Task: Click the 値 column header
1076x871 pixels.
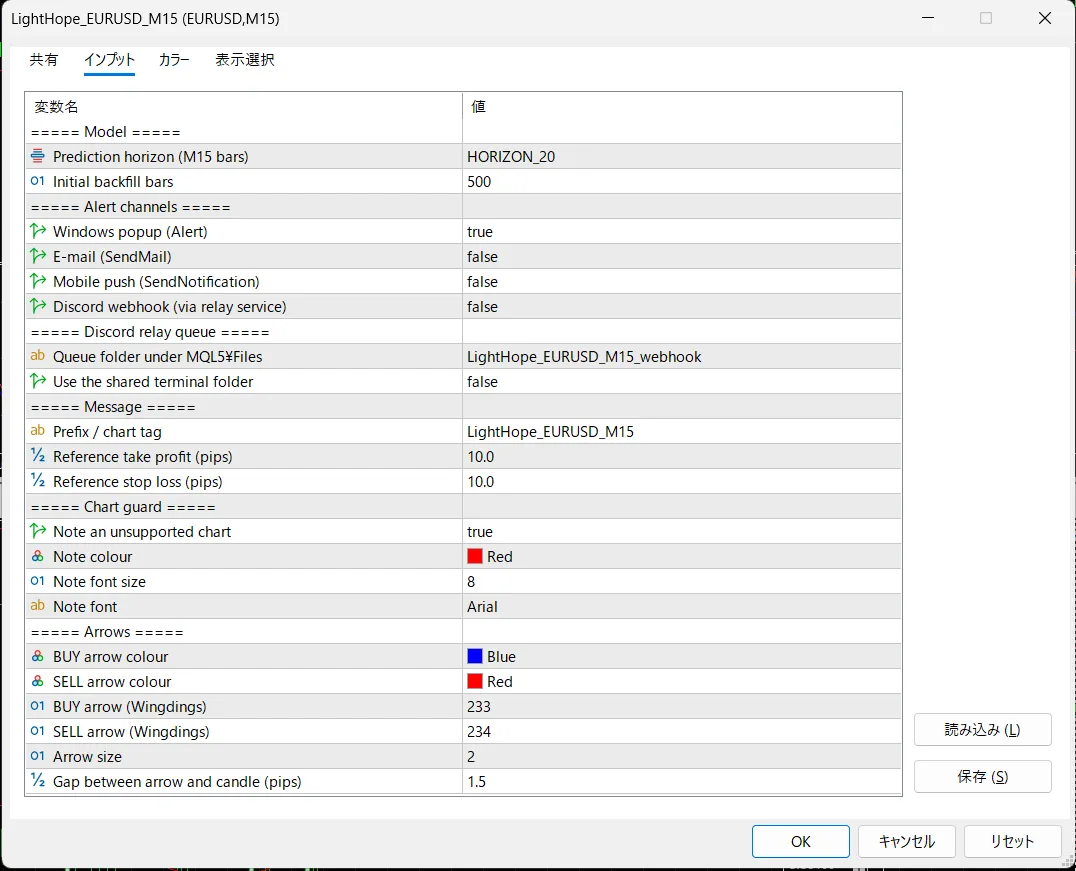Action: (681, 106)
